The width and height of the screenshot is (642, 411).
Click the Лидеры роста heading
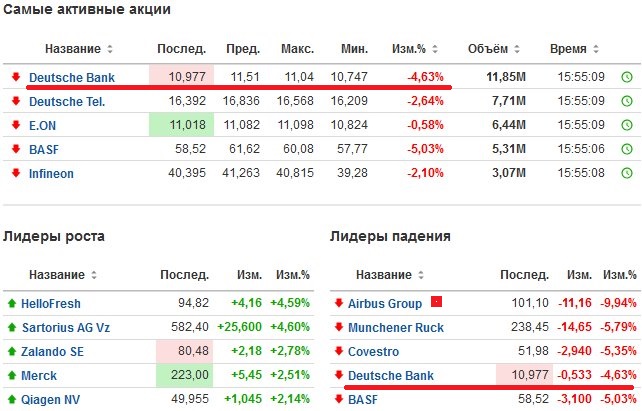pyautogui.click(x=54, y=236)
